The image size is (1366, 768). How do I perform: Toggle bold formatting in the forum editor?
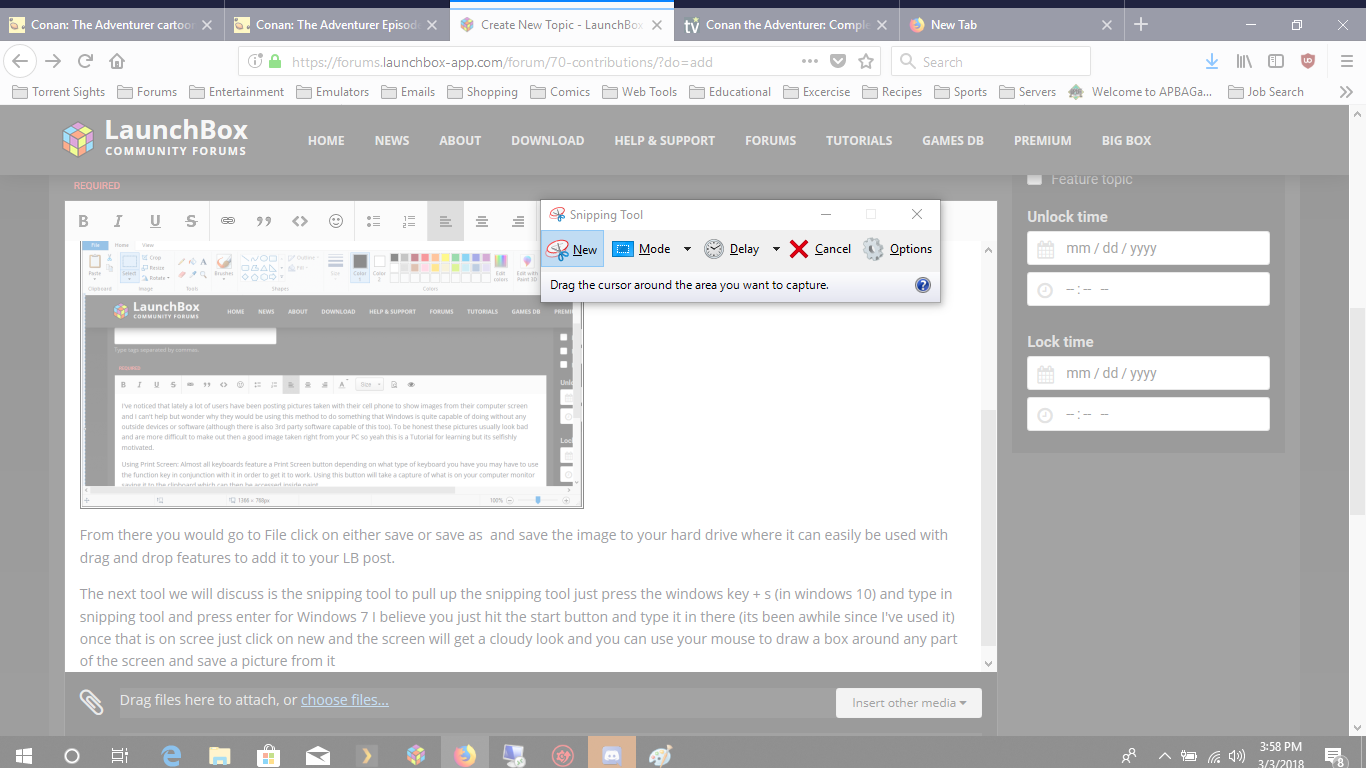point(83,221)
